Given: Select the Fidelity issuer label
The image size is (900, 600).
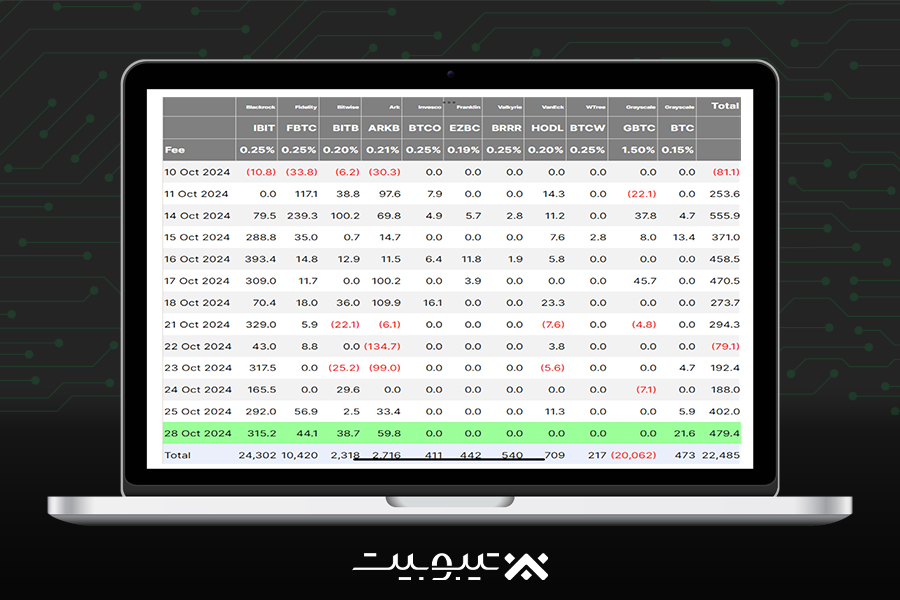Looking at the screenshot, I should [x=306, y=107].
